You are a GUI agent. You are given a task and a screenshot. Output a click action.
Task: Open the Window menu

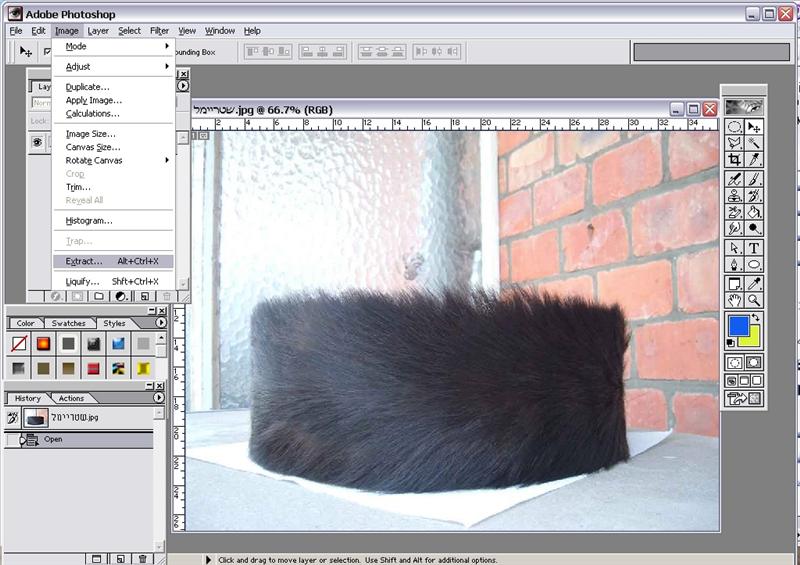(220, 31)
